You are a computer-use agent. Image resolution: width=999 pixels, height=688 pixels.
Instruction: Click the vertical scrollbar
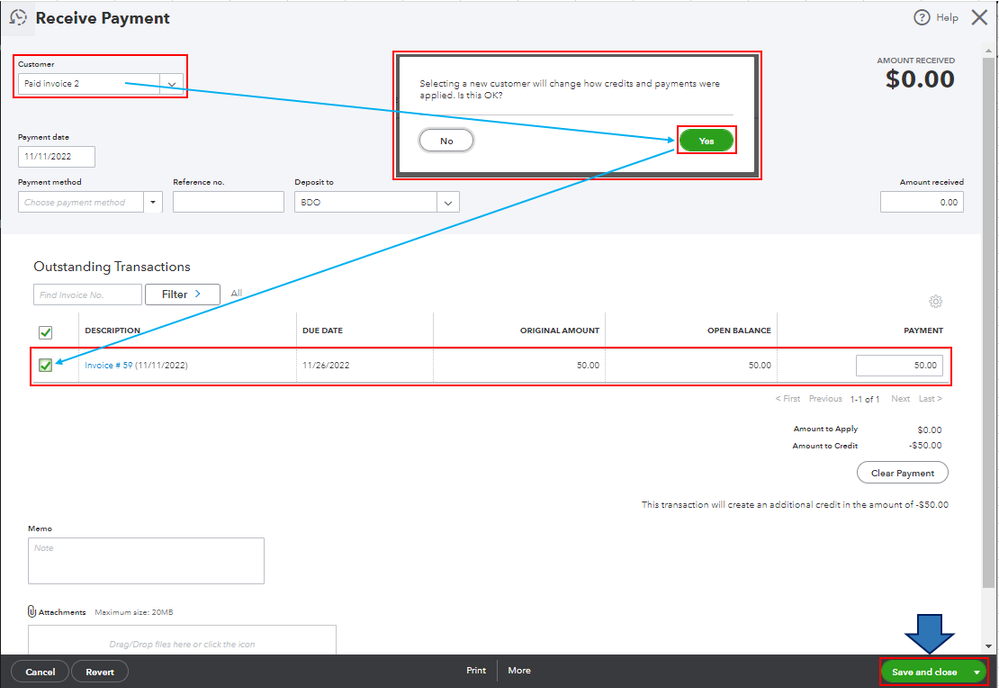988,322
